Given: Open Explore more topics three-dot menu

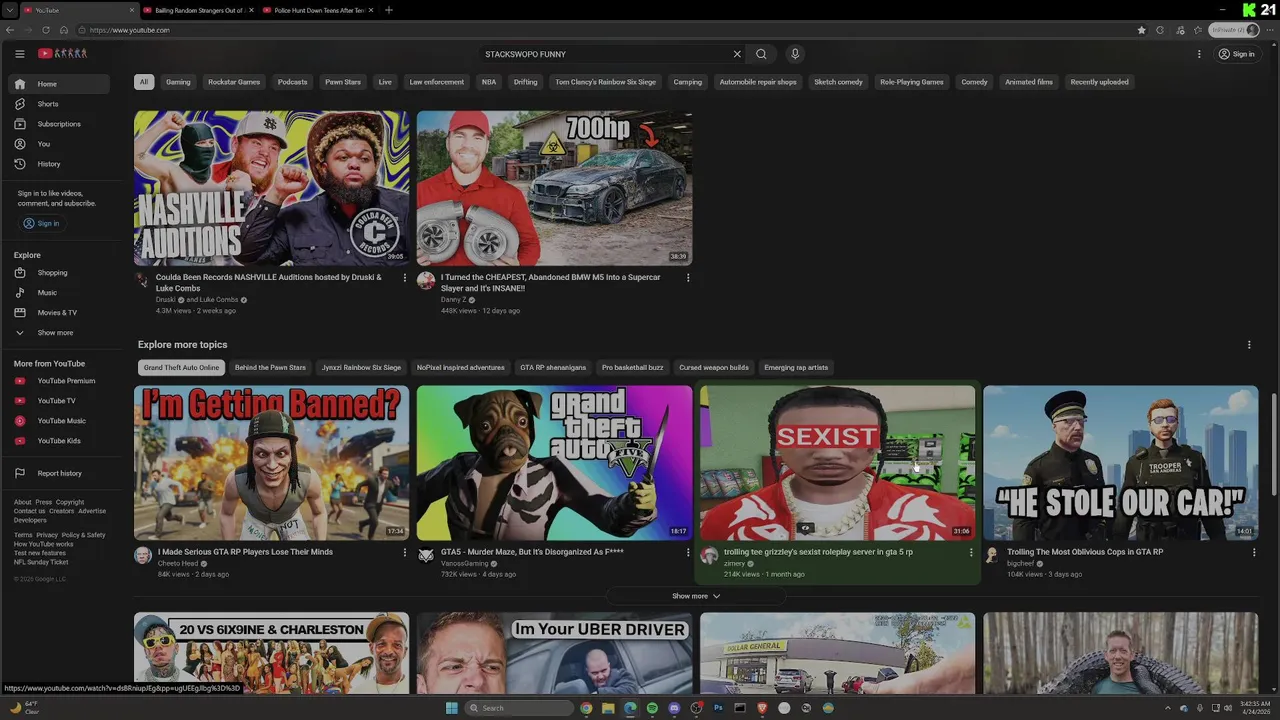Looking at the screenshot, I should pyautogui.click(x=1249, y=345).
